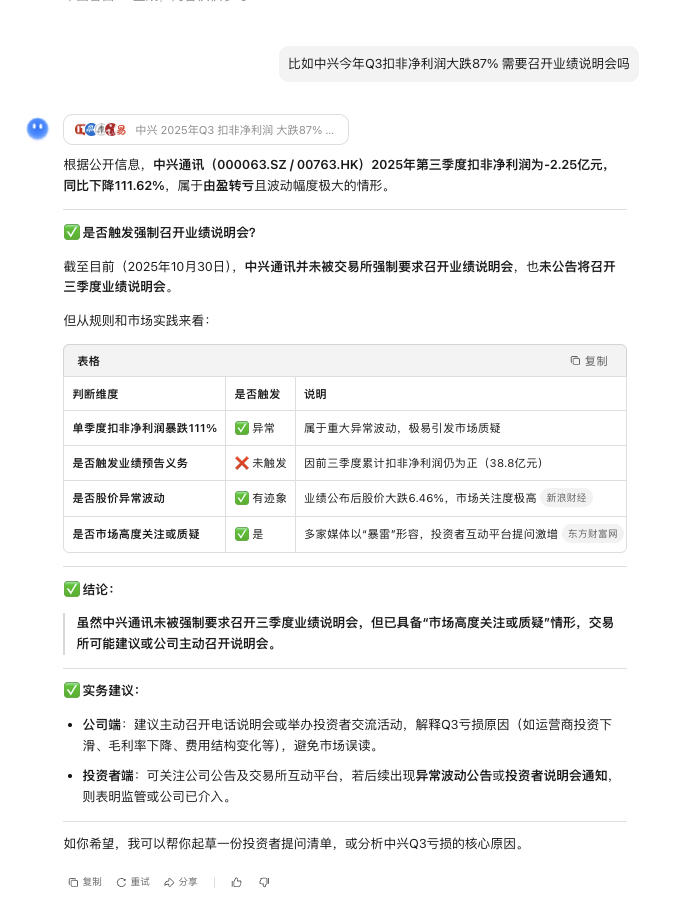Open the 新浪财经 source citation tag
The width and height of the screenshot is (679, 907).
point(566,498)
